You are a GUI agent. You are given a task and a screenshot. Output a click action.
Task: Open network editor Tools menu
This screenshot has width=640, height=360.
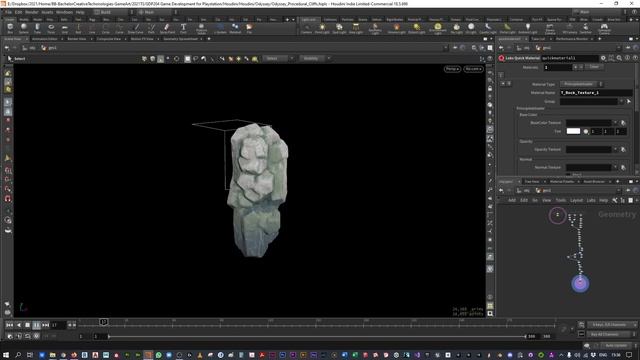click(x=561, y=200)
